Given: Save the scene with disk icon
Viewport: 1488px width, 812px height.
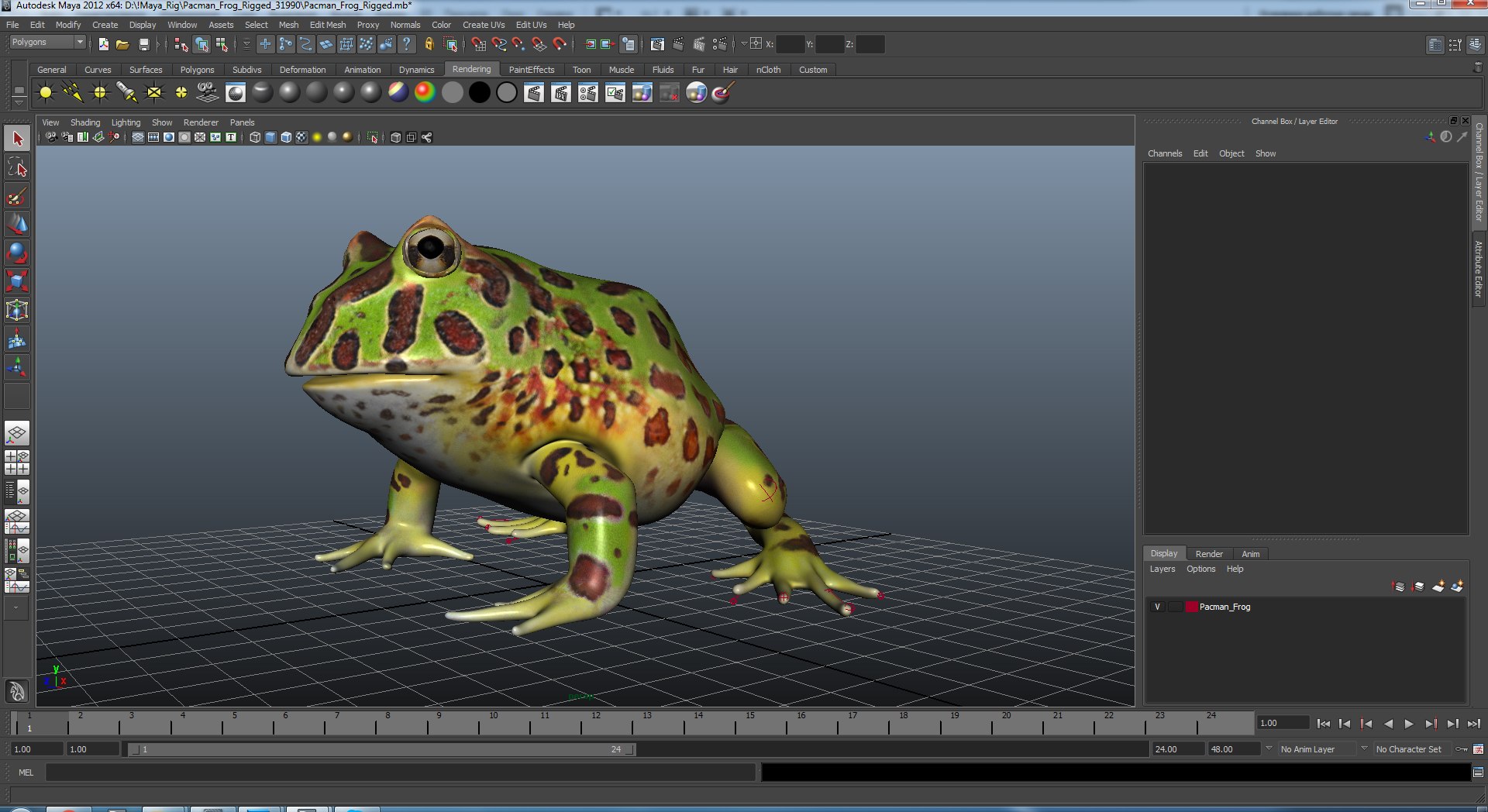Looking at the screenshot, I should (143, 44).
